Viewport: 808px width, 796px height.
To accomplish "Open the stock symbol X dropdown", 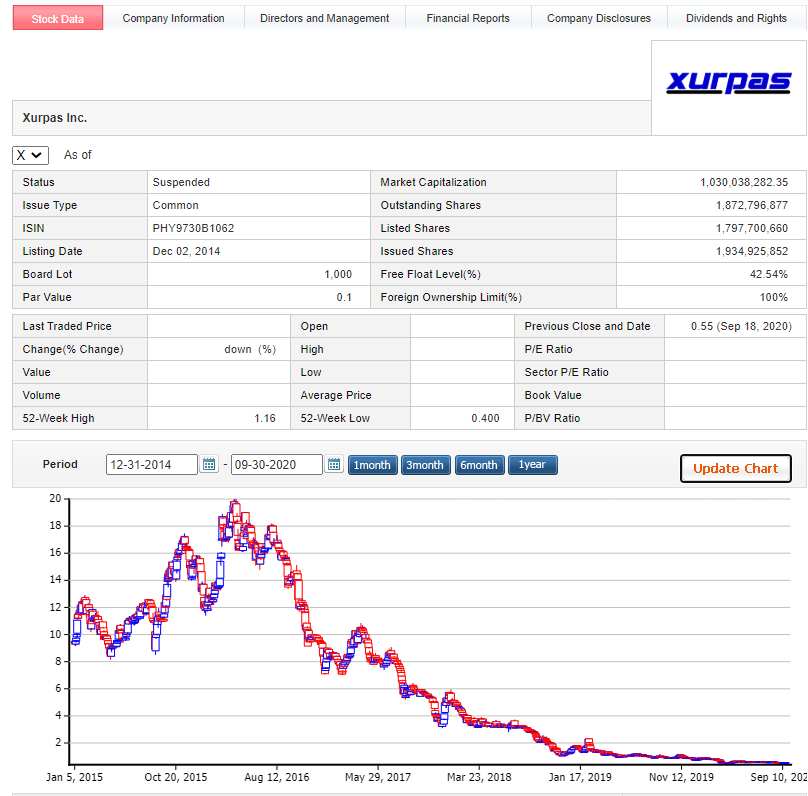I will pos(30,155).
